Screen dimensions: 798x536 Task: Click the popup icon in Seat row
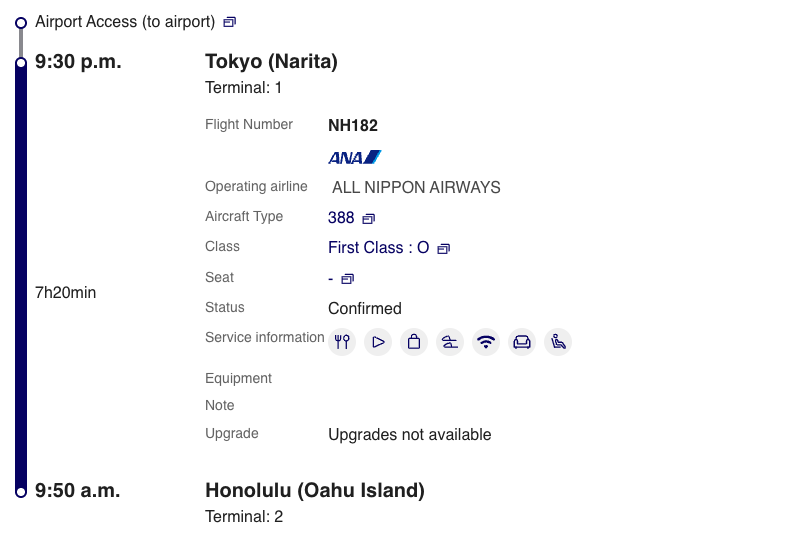click(x=348, y=278)
